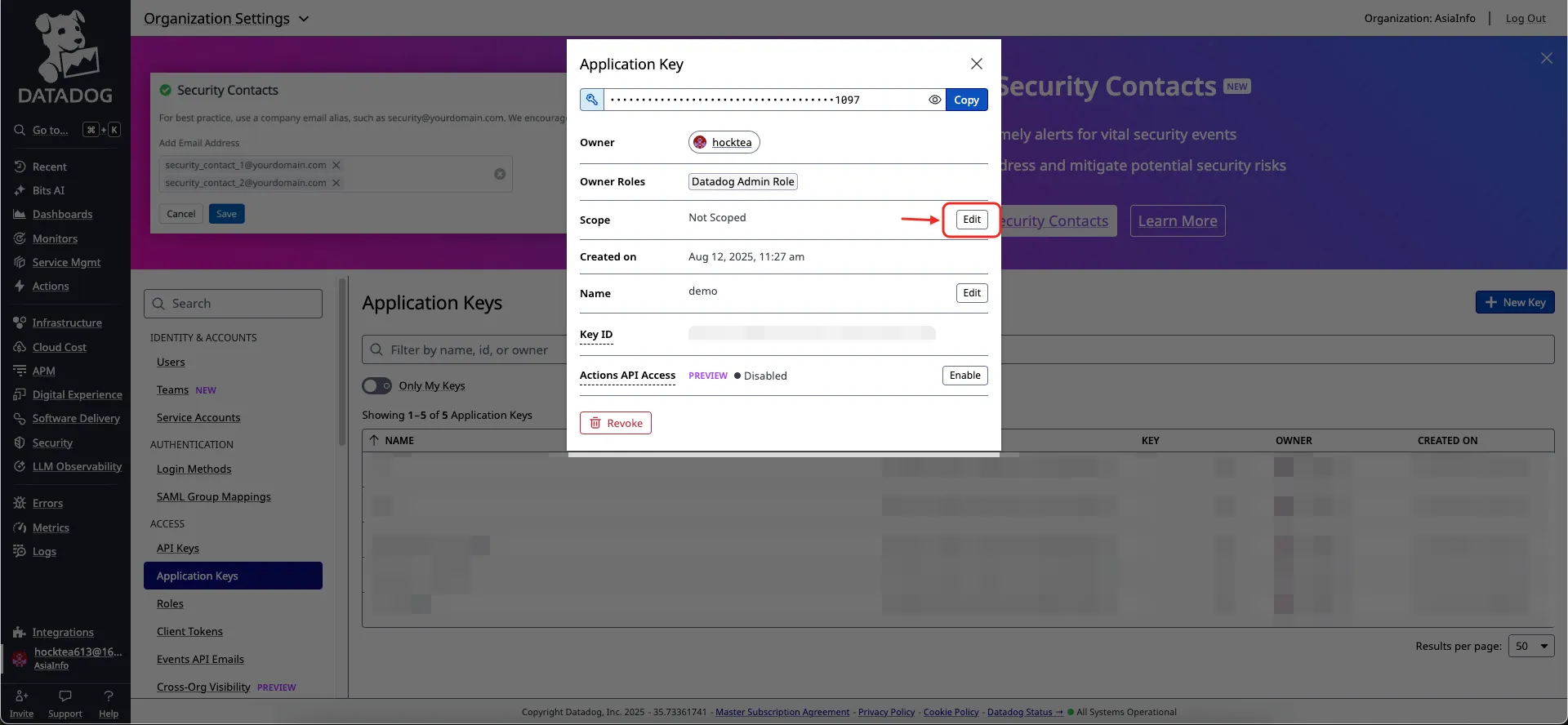Click the Invite user icon
Screen dimensions: 1568x725
tap(22, 696)
